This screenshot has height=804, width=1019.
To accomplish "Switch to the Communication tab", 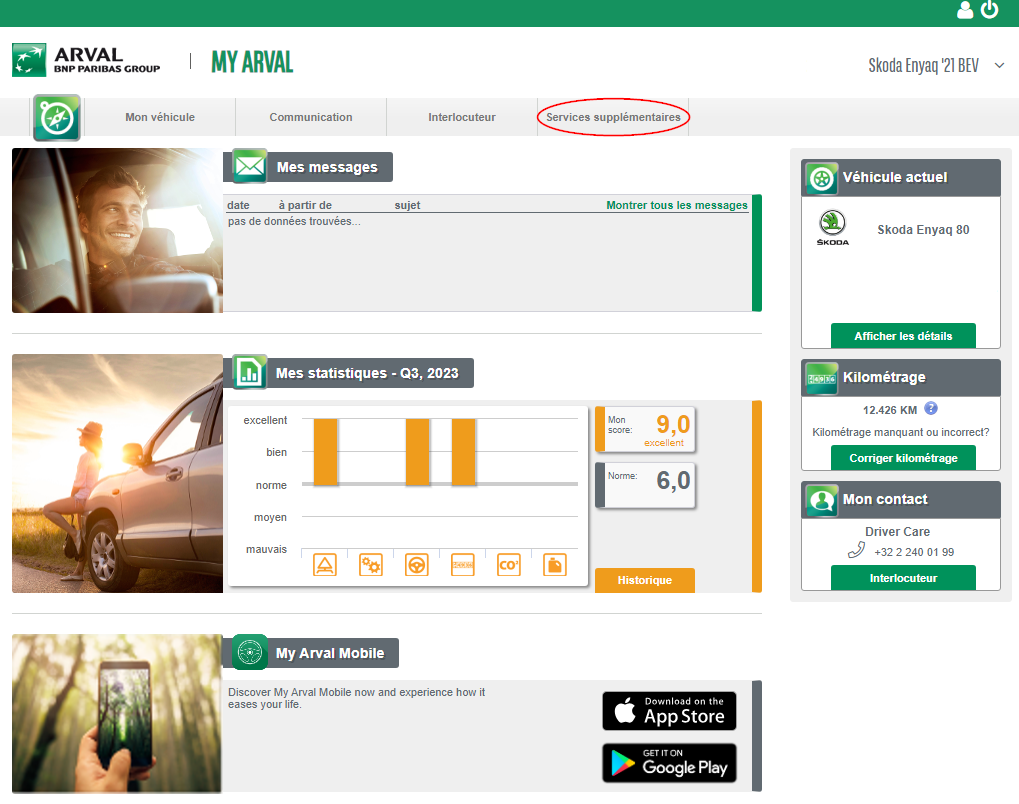I will pos(310,117).
